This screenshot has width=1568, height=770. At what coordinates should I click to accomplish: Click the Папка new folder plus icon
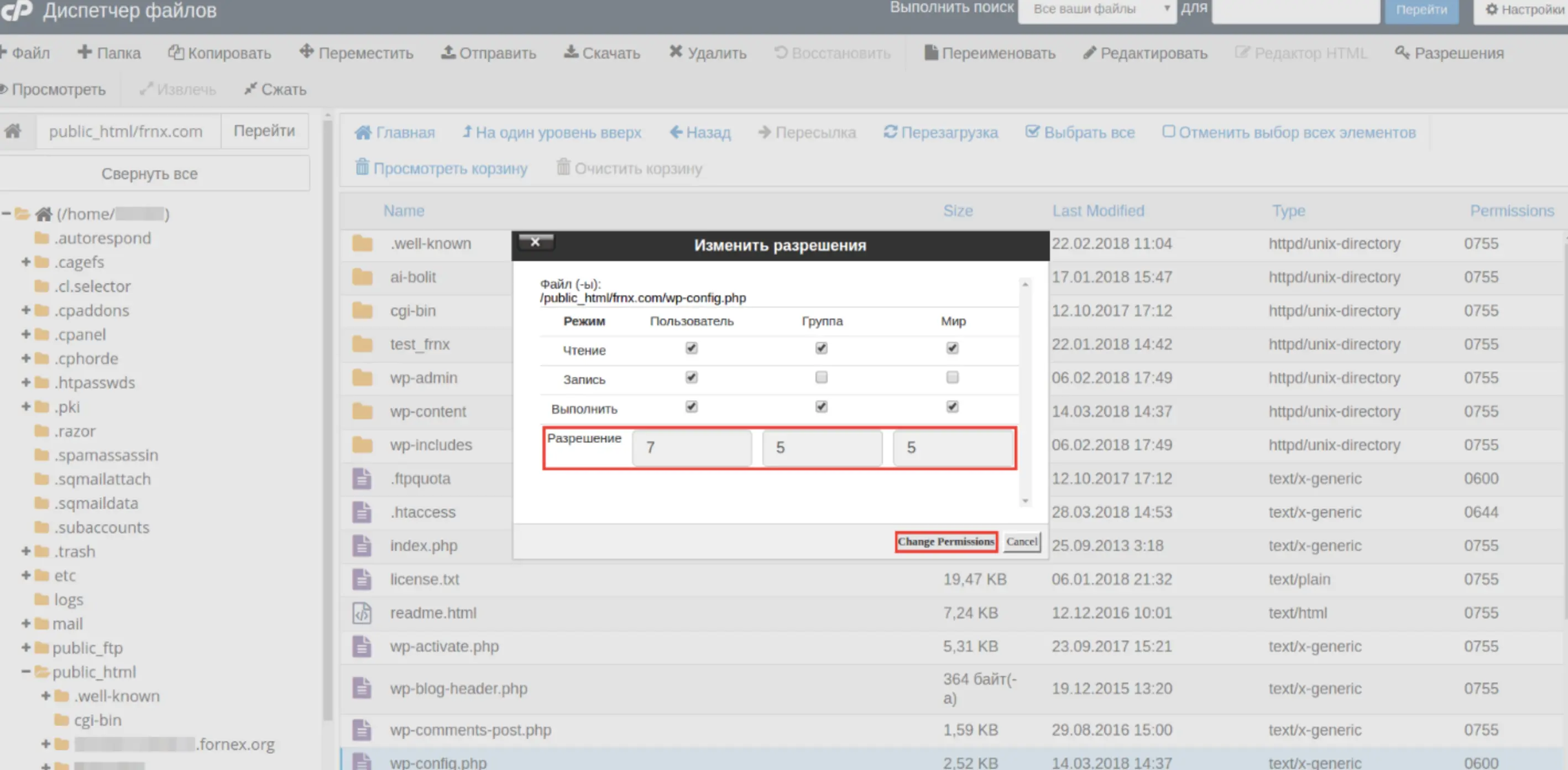point(85,52)
